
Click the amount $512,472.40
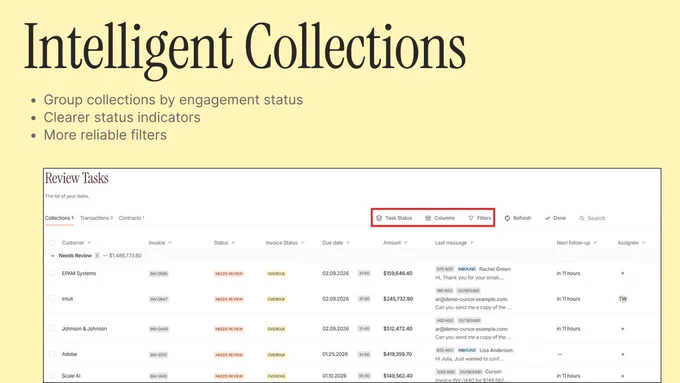[398, 329]
